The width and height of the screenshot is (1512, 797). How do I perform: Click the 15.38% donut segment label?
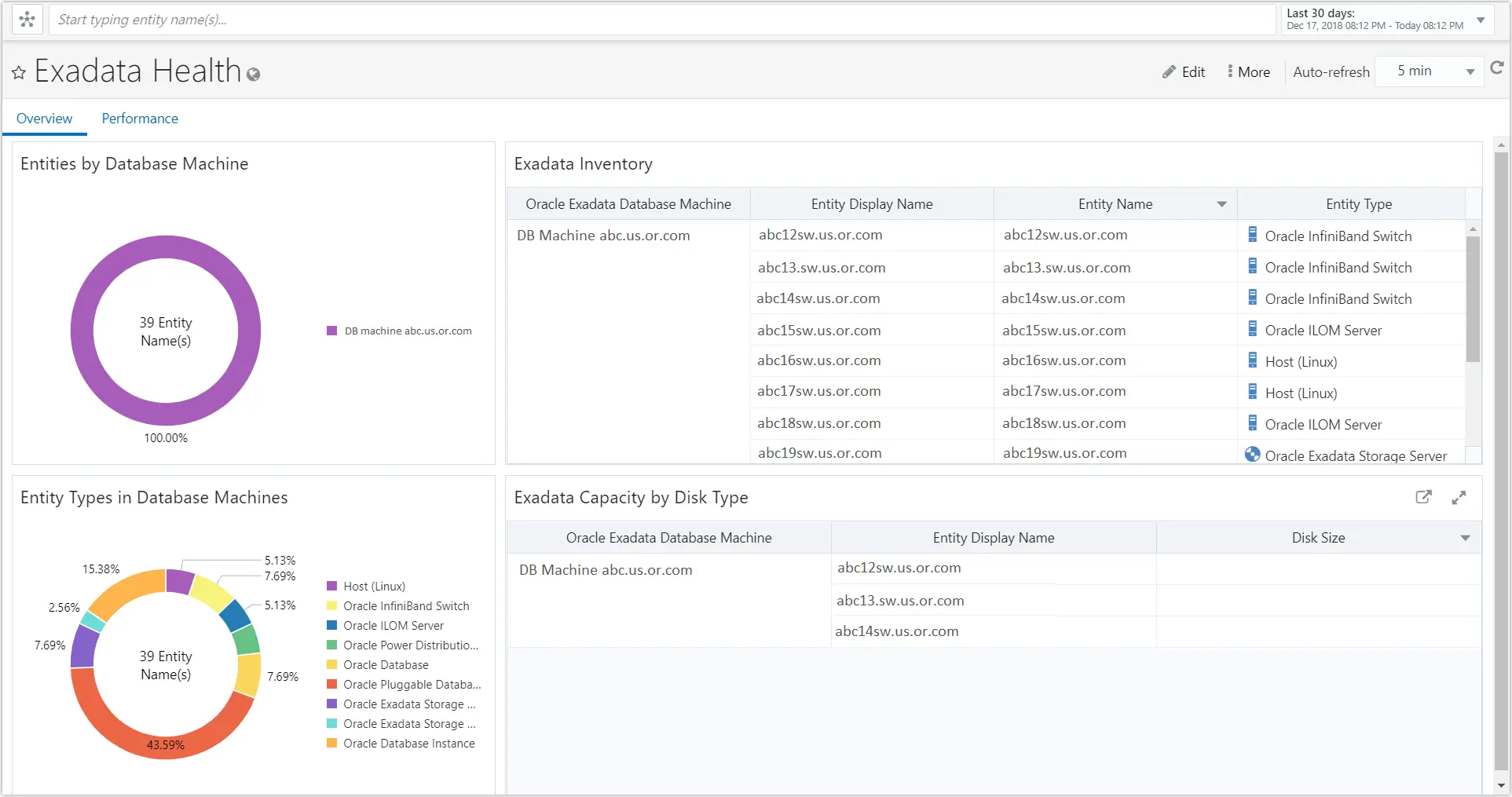pyautogui.click(x=101, y=569)
